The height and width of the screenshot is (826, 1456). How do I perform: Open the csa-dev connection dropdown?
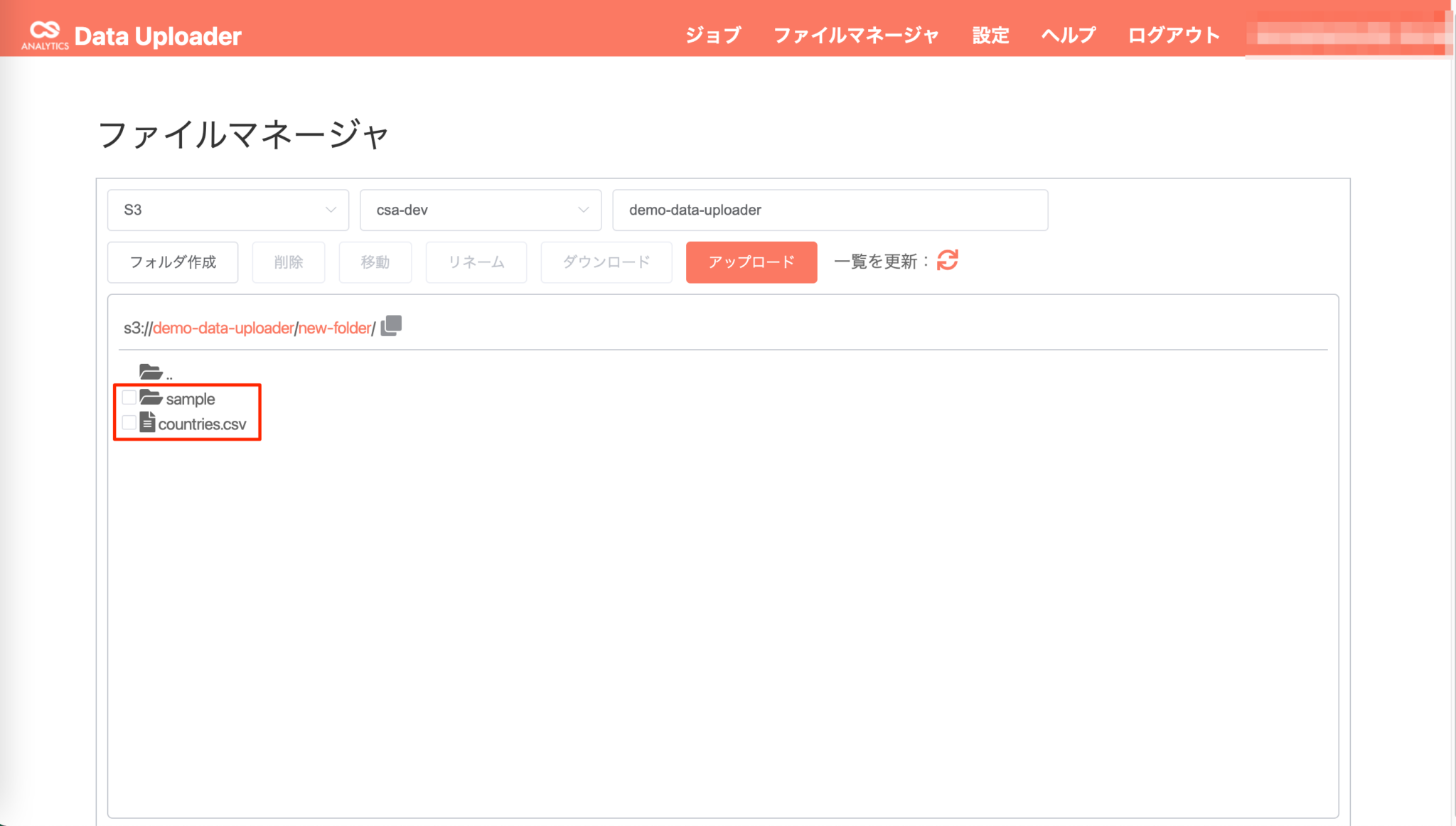[x=481, y=210]
